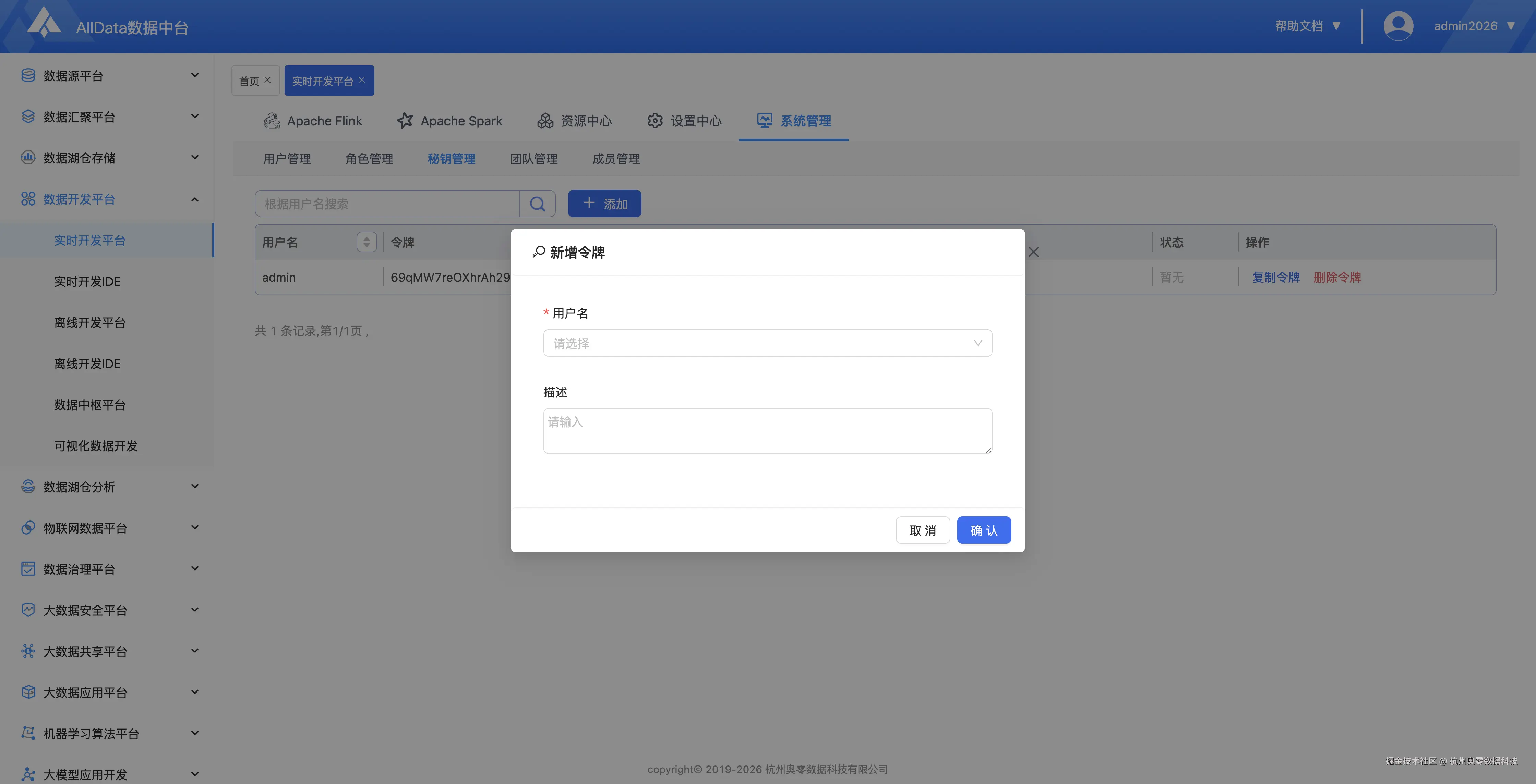
Task: Click the 大模型应用开发 sidebar icon
Action: (x=28, y=774)
